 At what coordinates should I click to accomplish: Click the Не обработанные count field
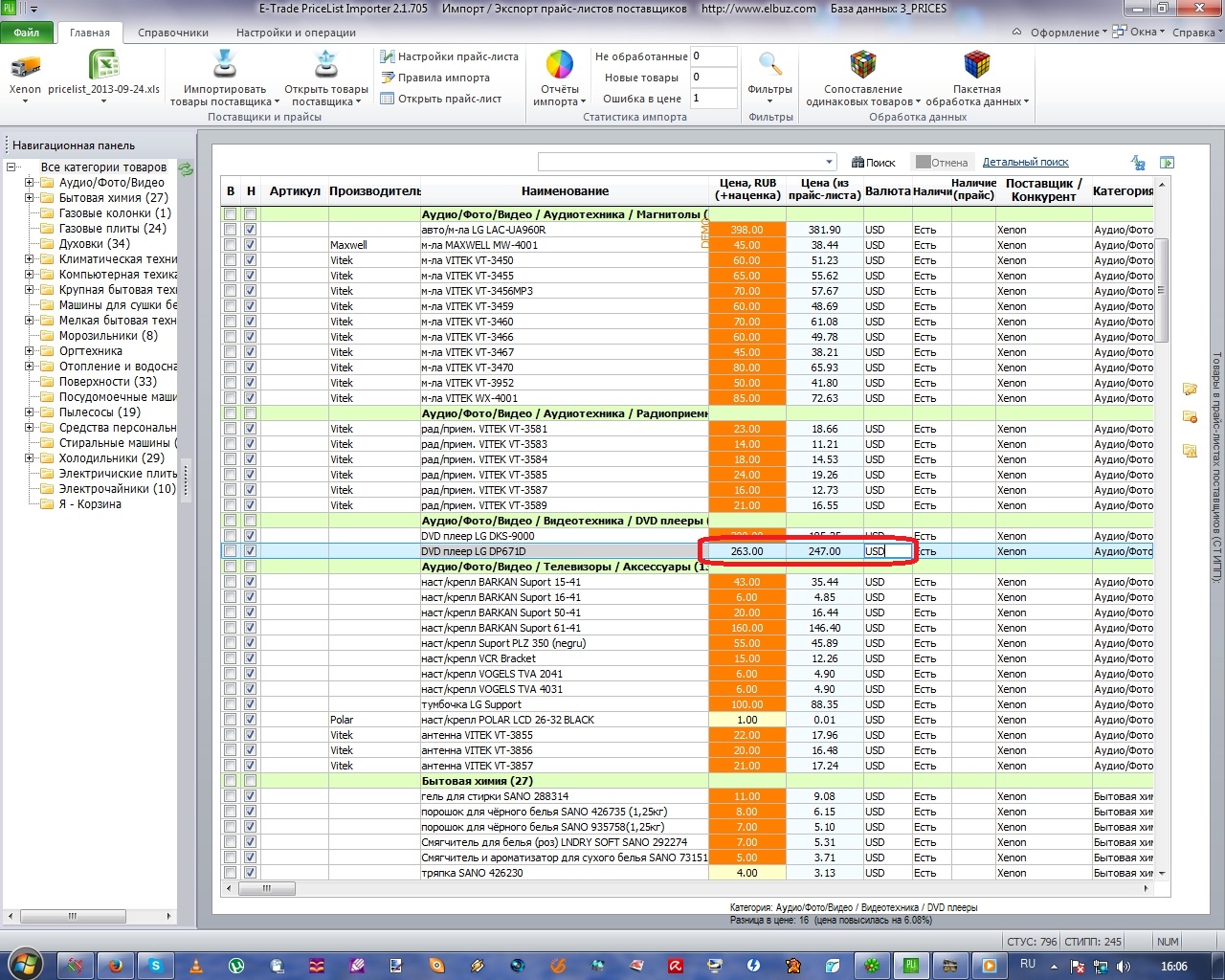coord(713,56)
